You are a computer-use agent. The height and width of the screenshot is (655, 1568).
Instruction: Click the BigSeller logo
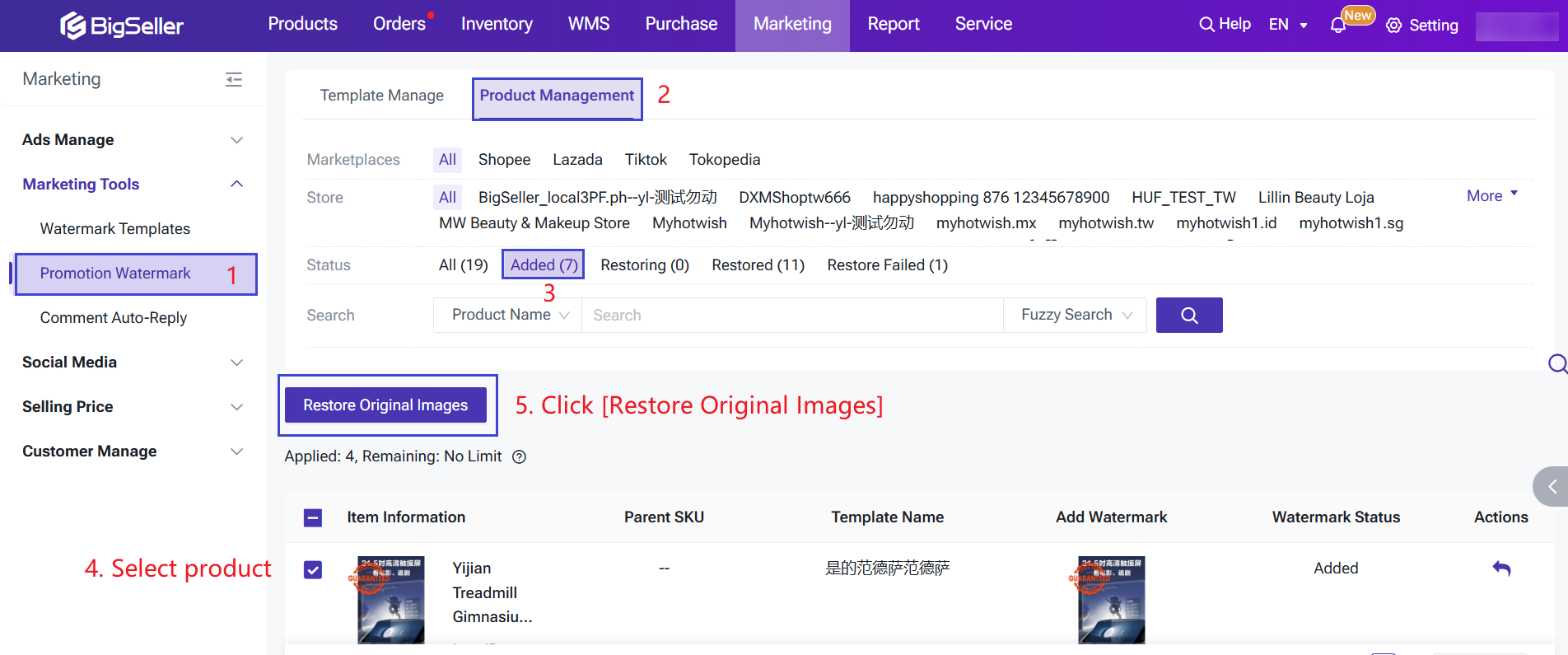pos(122,26)
